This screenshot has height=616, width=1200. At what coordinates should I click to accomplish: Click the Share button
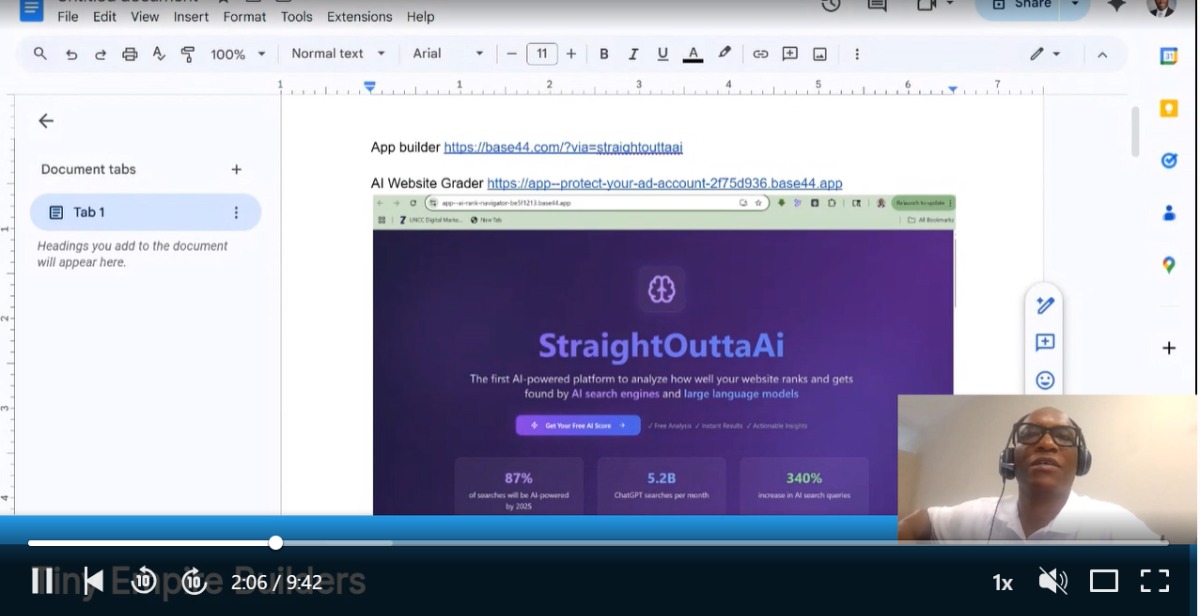tap(1020, 6)
